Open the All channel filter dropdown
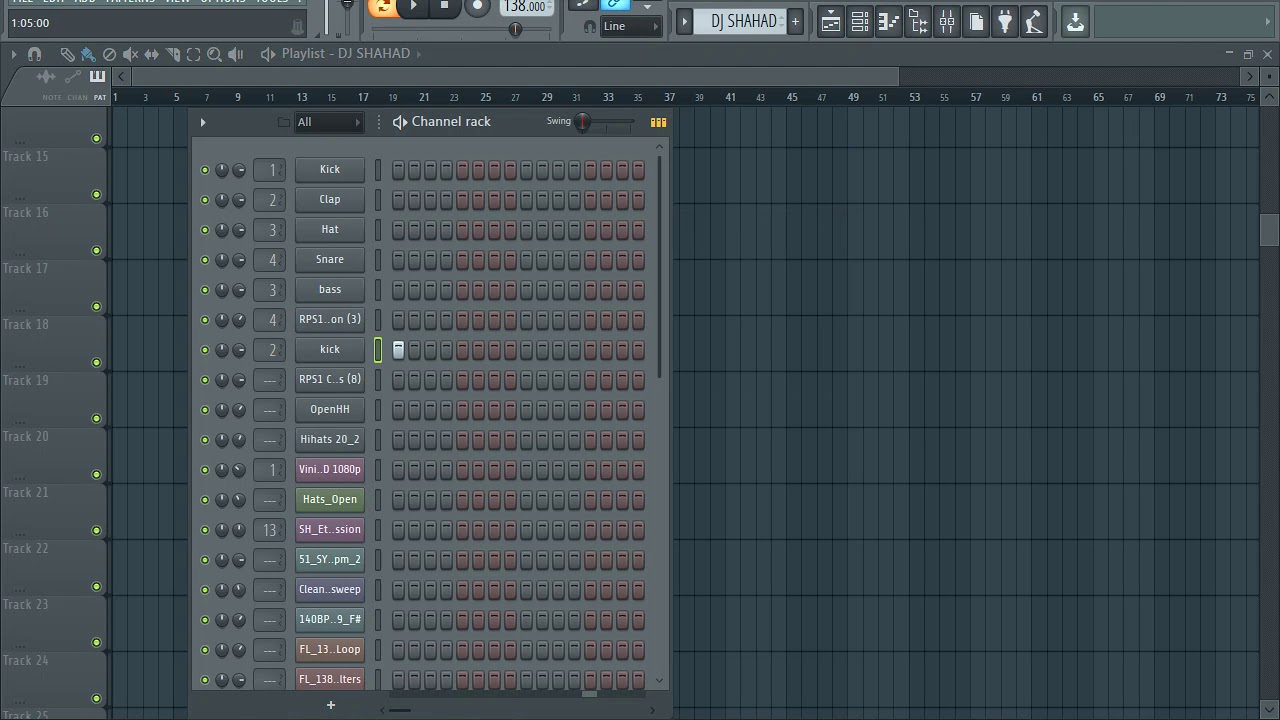 pyautogui.click(x=328, y=122)
